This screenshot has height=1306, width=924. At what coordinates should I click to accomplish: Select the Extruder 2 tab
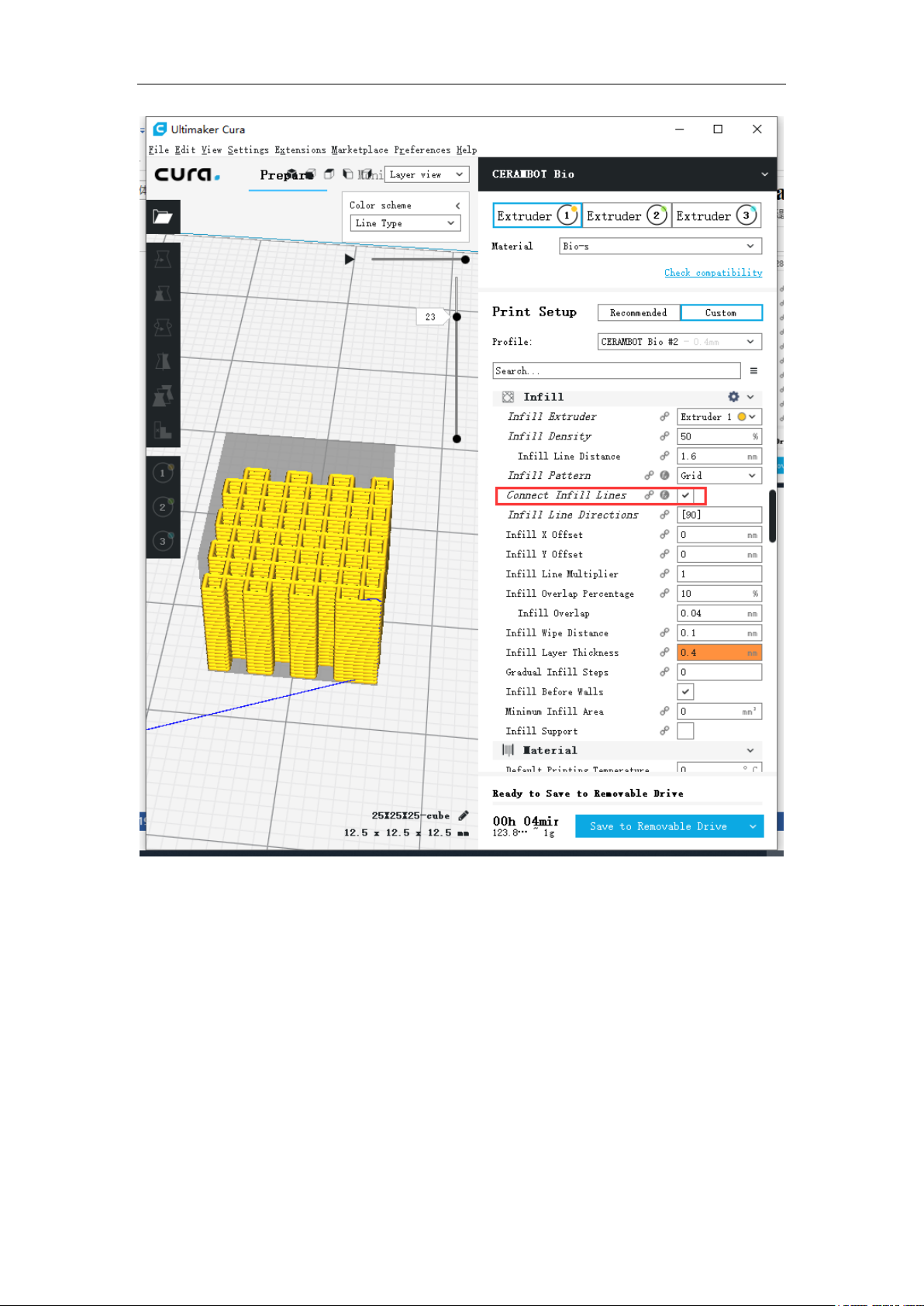coord(626,215)
